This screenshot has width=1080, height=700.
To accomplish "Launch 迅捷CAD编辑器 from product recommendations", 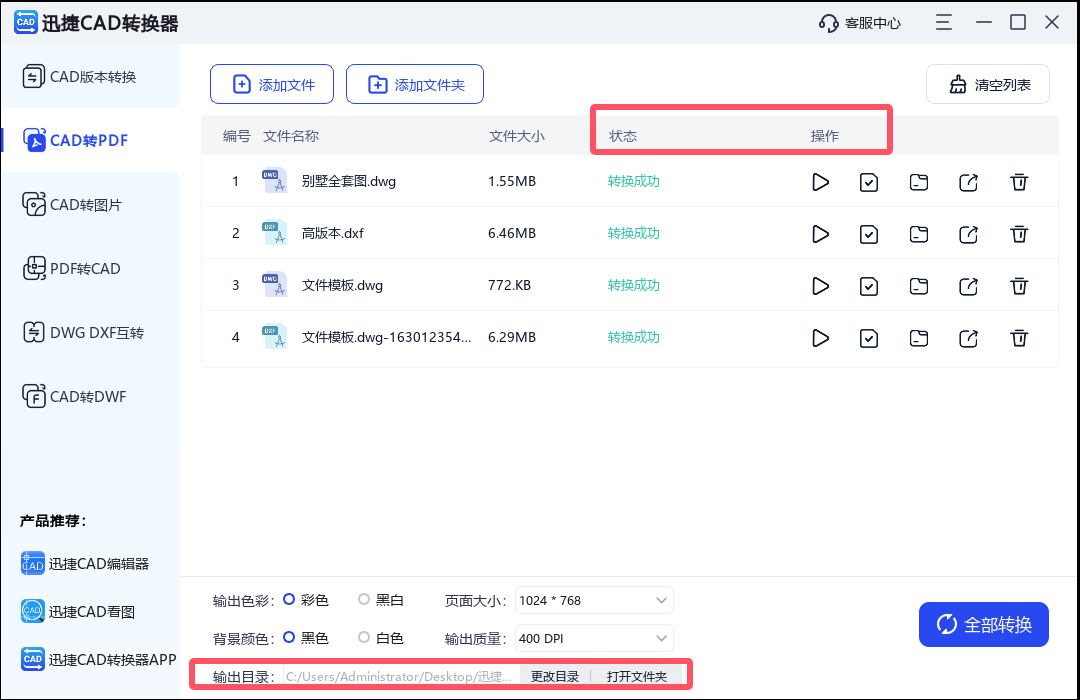I will [x=88, y=563].
